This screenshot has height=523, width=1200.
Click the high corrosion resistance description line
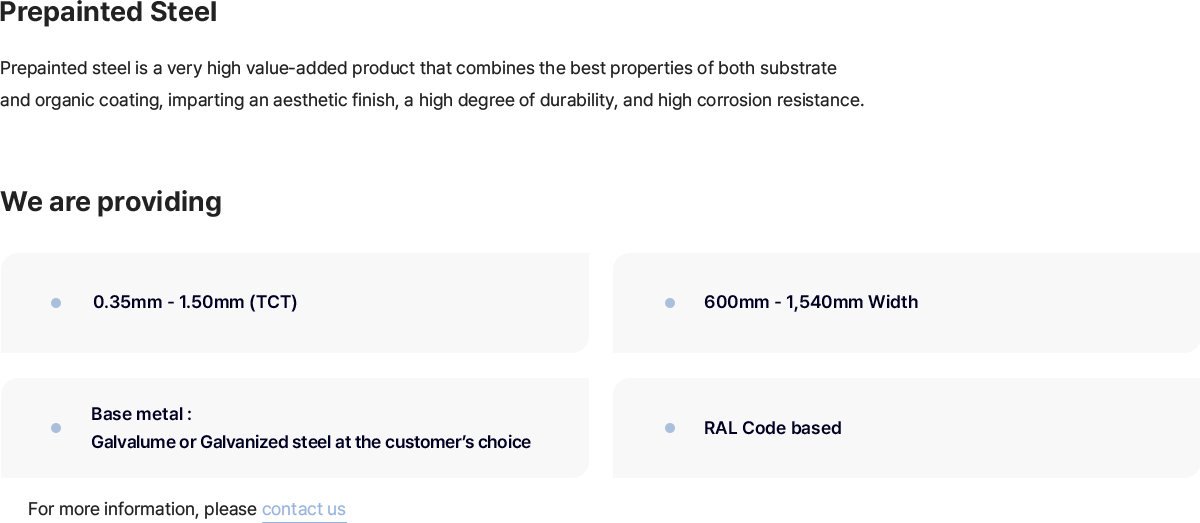pyautogui.click(x=432, y=100)
